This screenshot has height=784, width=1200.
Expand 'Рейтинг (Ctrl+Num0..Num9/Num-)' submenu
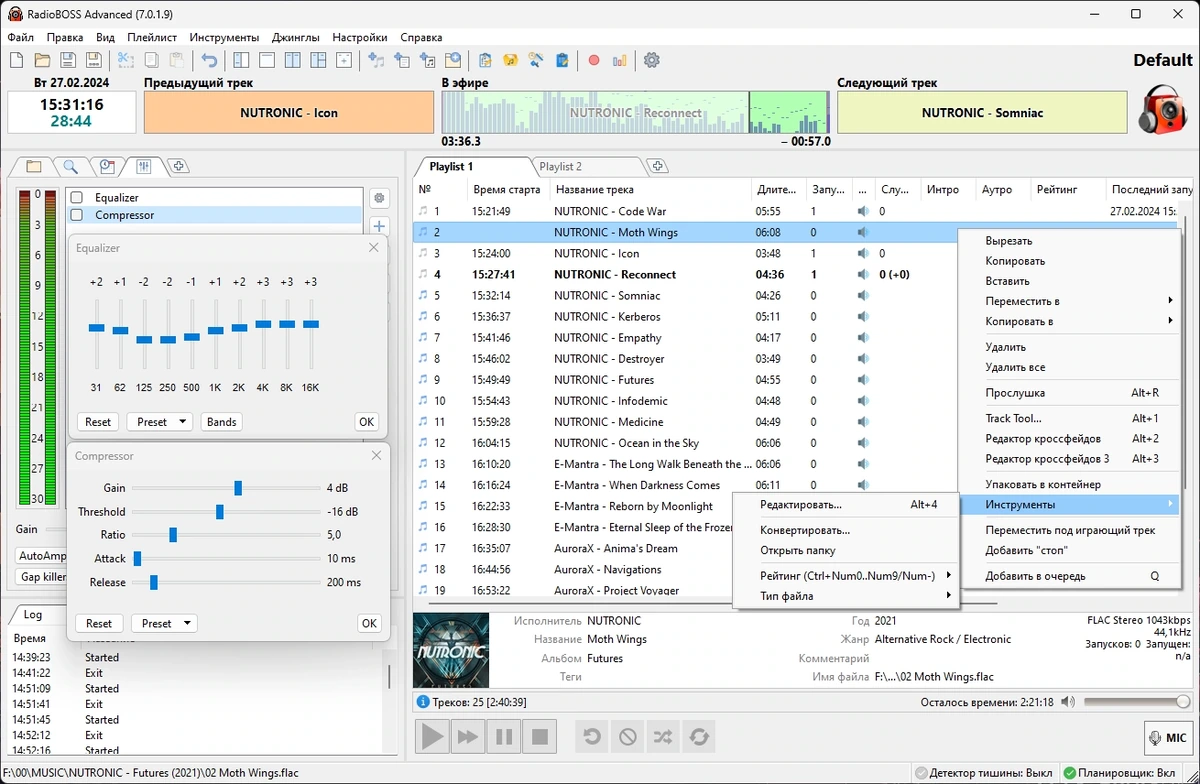click(846, 575)
